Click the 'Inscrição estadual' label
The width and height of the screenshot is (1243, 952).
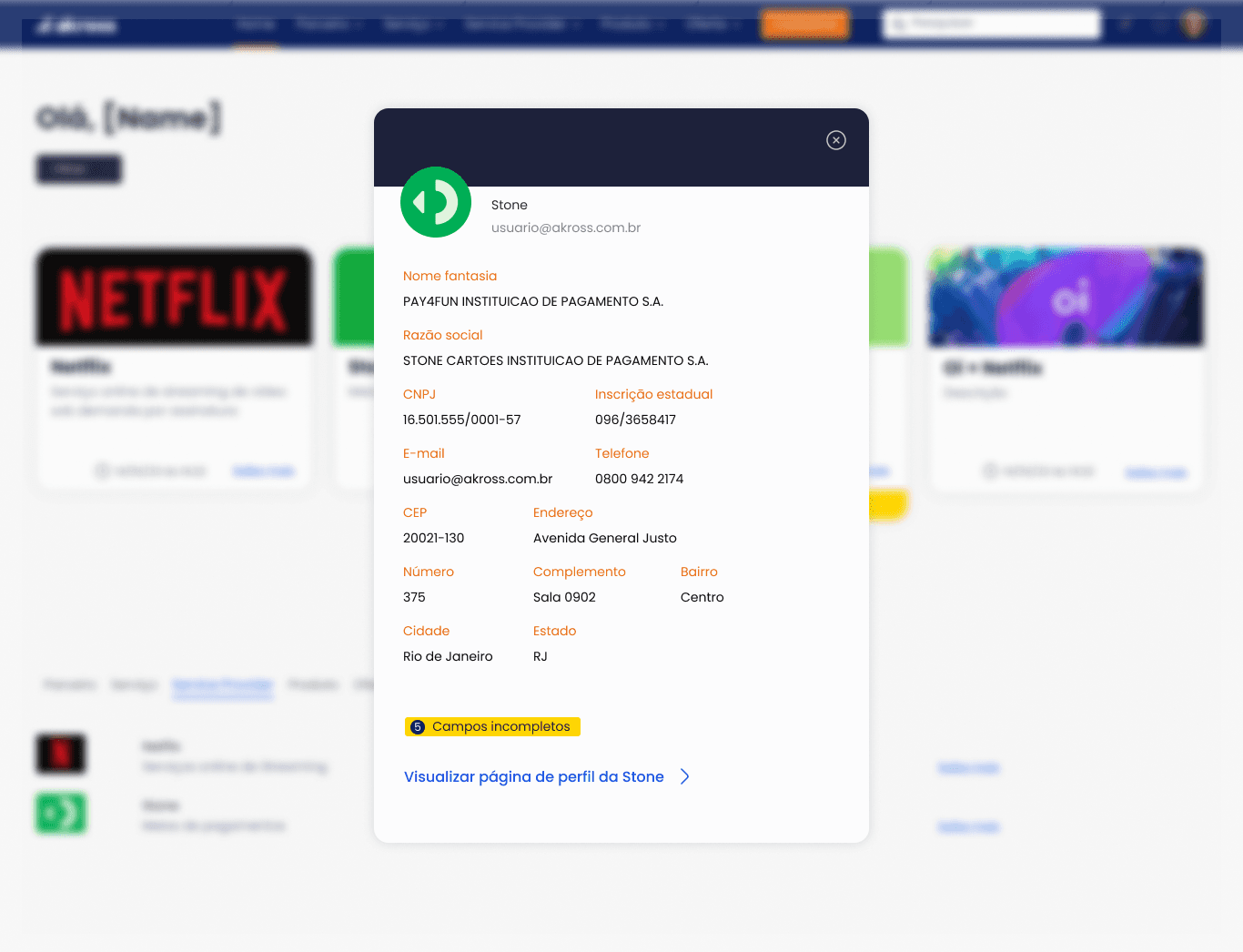pos(653,394)
